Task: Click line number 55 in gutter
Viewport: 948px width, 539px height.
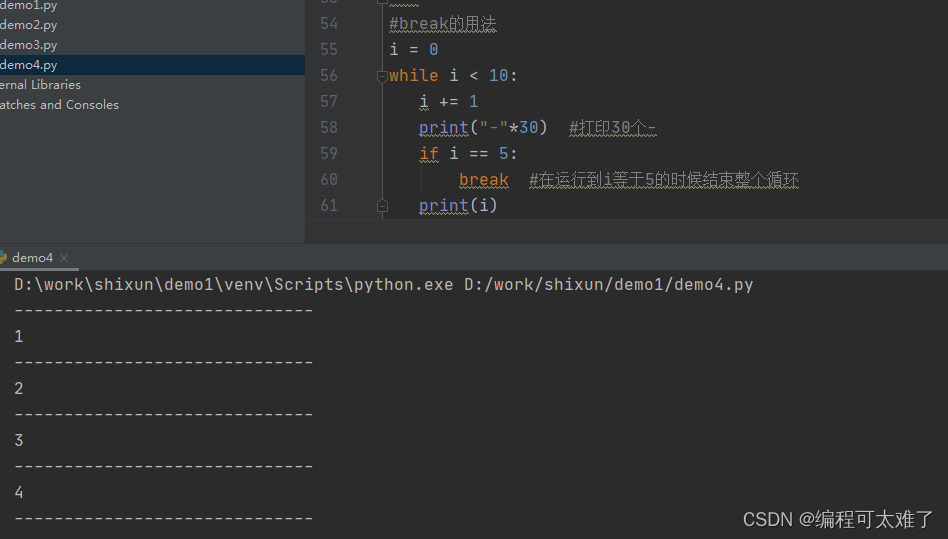Action: click(329, 50)
